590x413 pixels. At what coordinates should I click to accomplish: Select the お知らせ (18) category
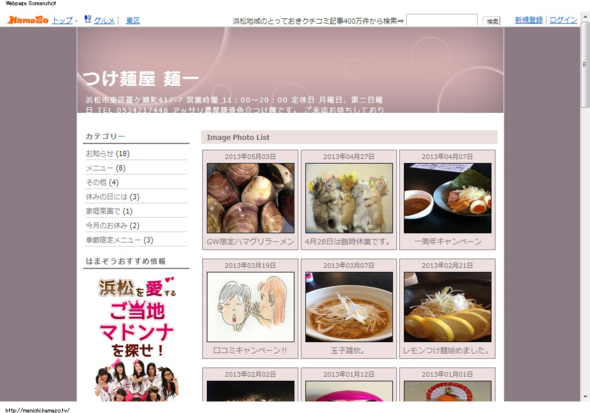108,153
